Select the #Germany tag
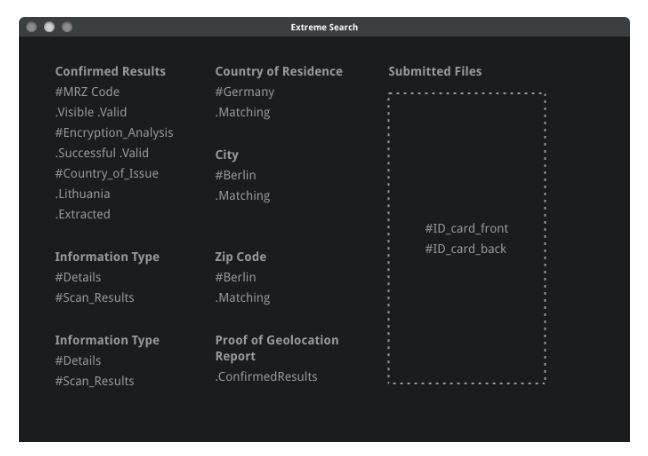Viewport: 648px width, 456px height. click(x=245, y=92)
